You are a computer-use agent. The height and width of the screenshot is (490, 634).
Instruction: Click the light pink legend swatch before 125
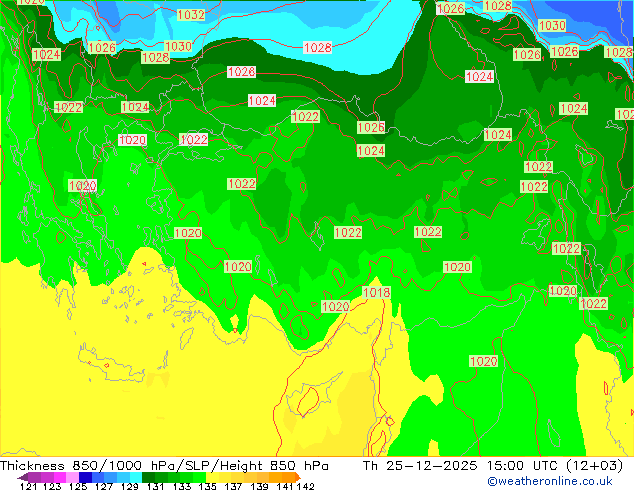72,477
